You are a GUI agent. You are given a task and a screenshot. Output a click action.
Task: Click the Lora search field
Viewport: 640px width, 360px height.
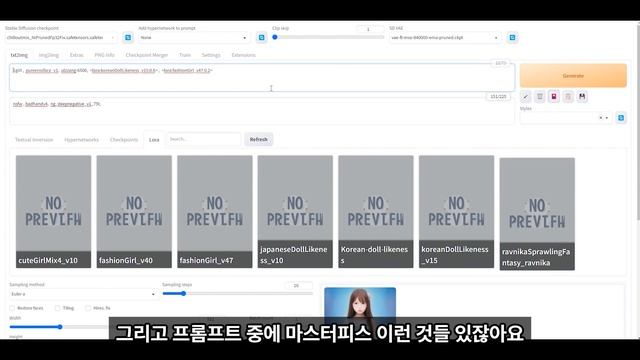[204, 139]
